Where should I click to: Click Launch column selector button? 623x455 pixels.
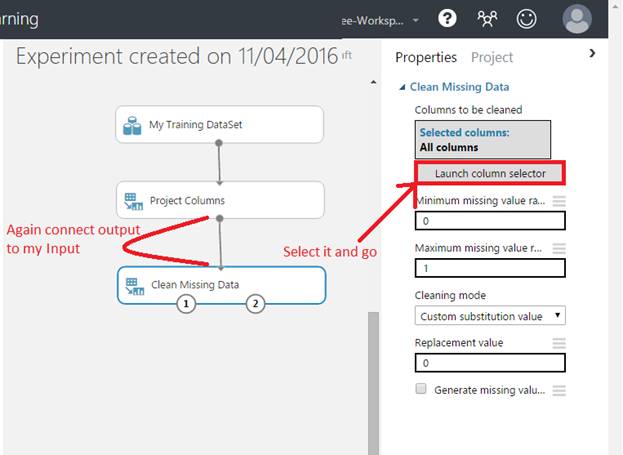(490, 173)
